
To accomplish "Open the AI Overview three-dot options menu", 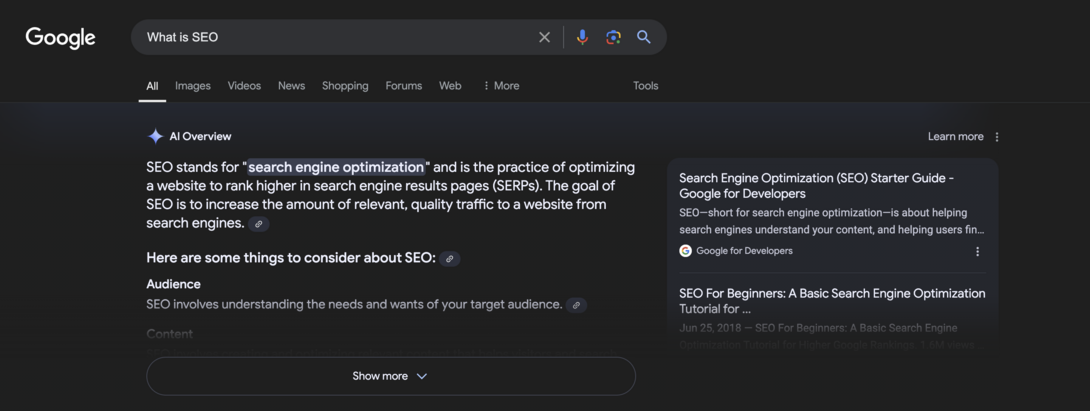I will coord(997,137).
